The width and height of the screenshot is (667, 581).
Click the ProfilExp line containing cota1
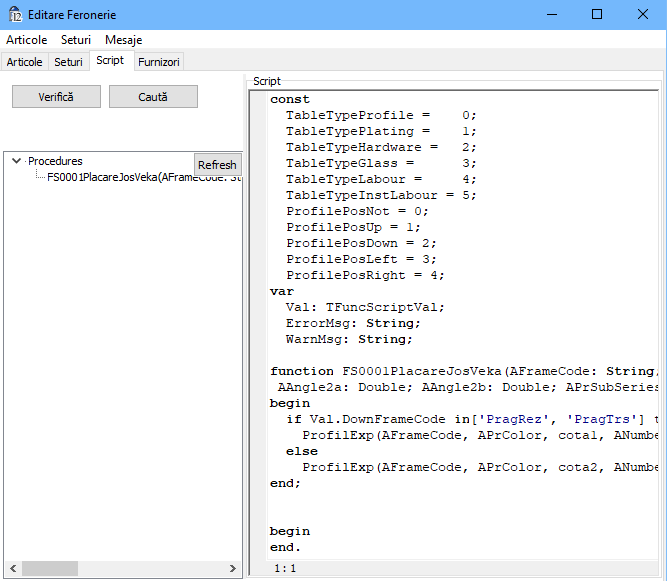click(480, 435)
